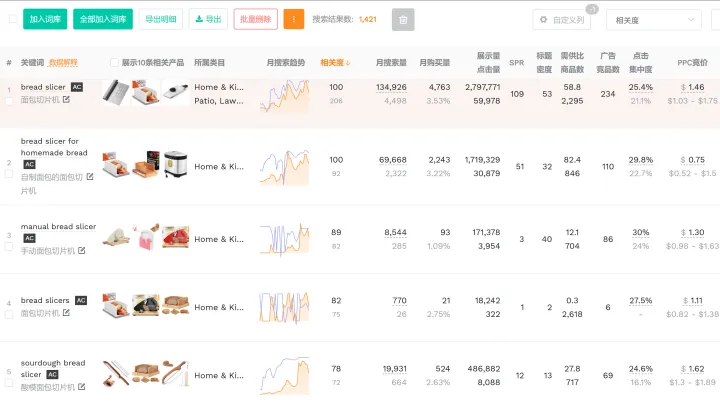Click search result count 1,421
Screen dimensions: 720x403
(368, 19)
